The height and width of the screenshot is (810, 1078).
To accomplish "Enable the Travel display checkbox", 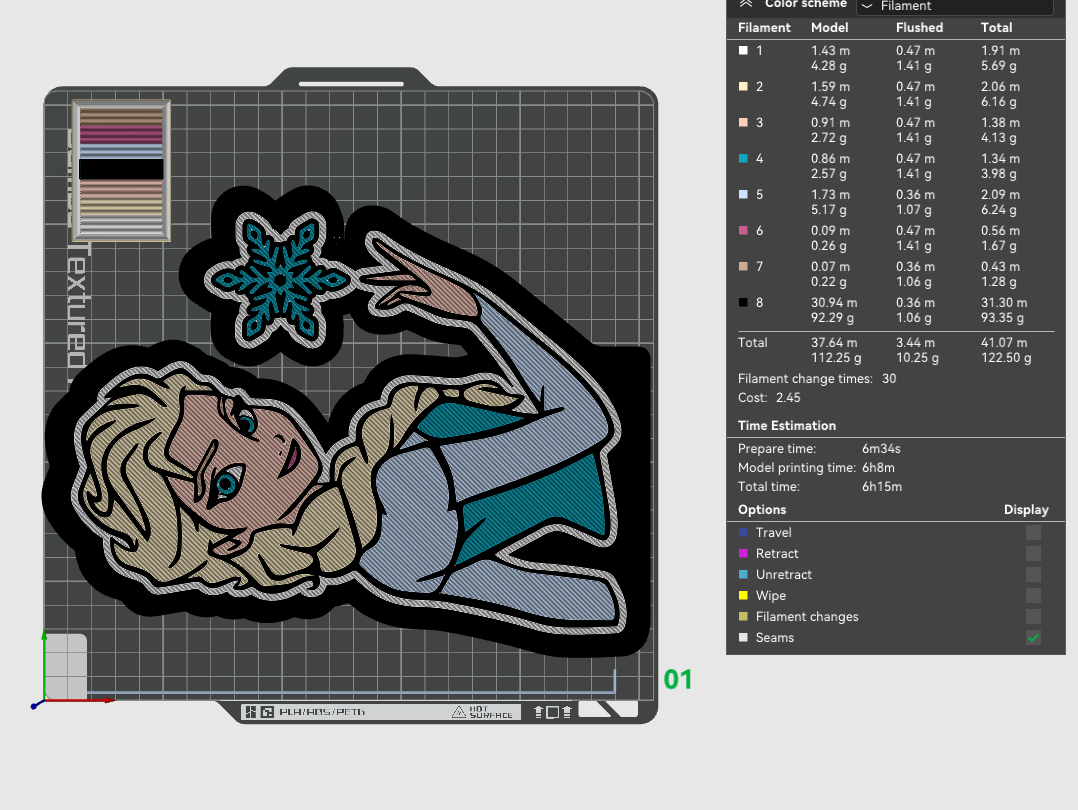I will point(1033,532).
